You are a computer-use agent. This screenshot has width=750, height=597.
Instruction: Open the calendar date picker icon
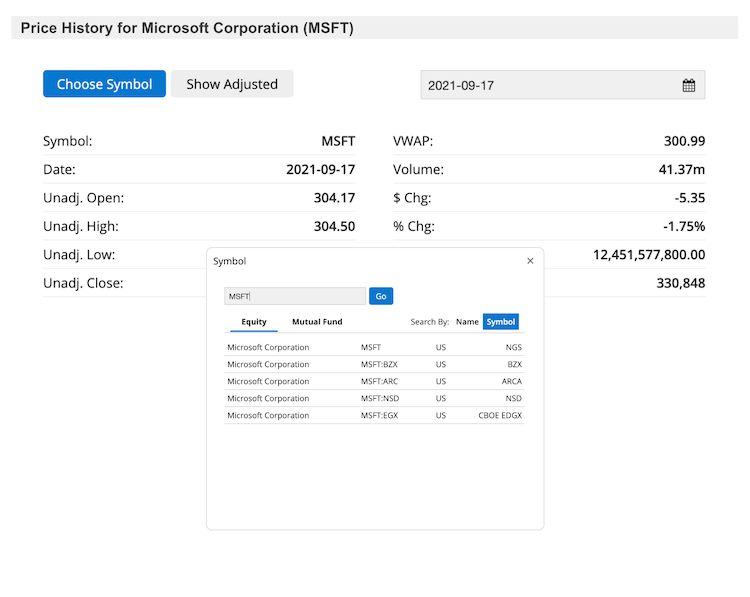coord(688,85)
